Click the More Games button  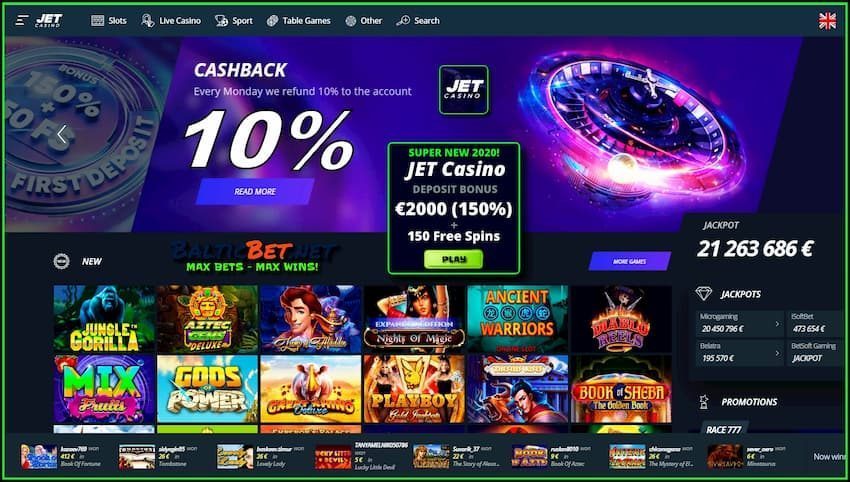click(629, 261)
